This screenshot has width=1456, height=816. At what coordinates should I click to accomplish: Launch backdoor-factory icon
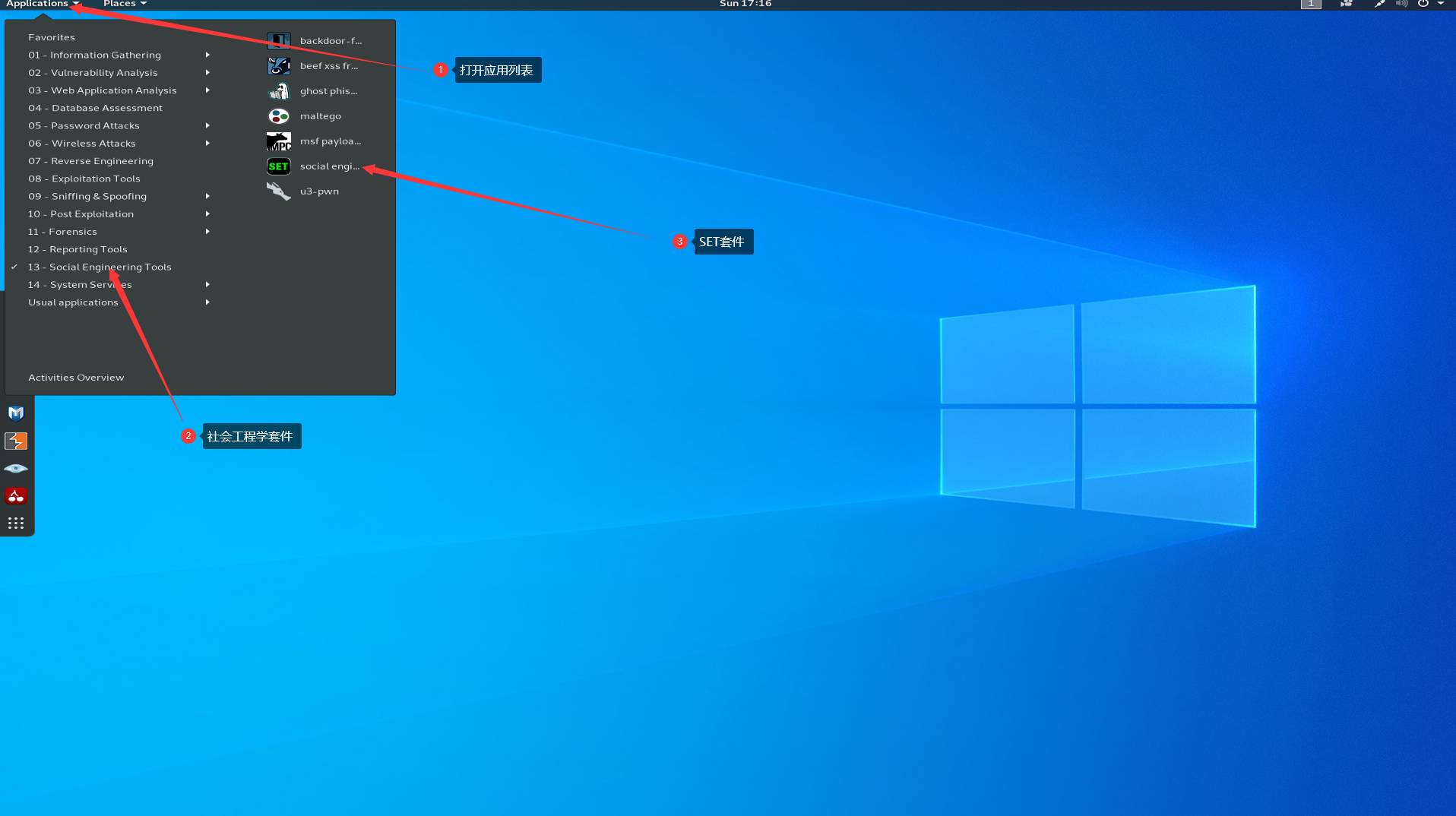coord(279,40)
